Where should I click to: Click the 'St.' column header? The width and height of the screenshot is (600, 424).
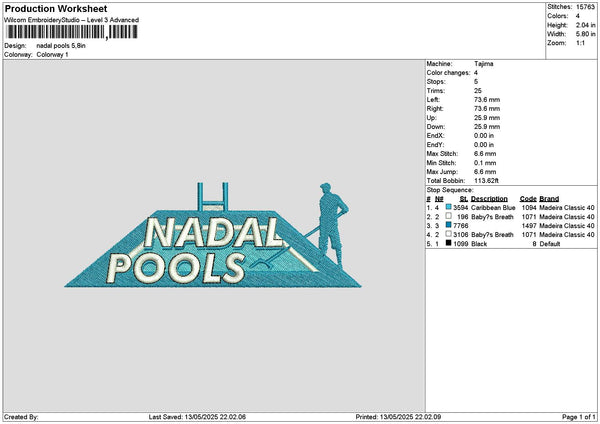[x=464, y=199]
